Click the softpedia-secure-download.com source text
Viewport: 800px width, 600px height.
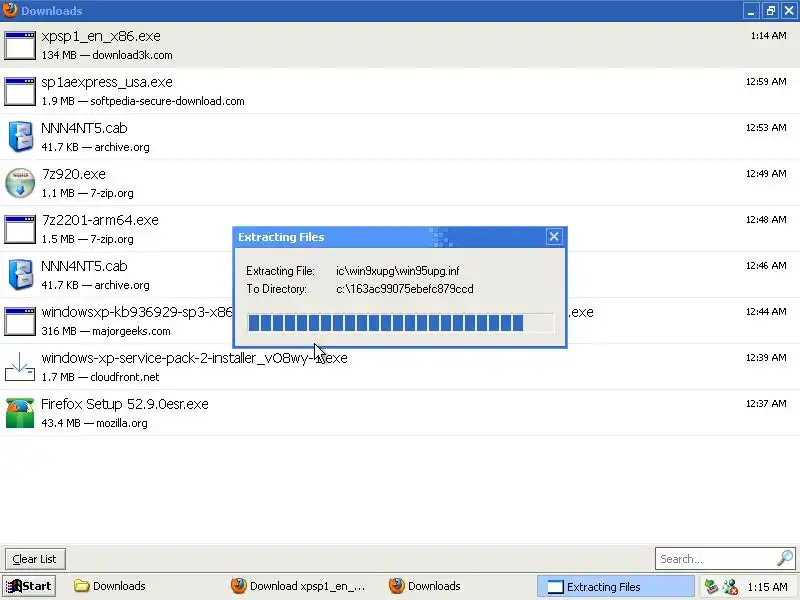point(167,101)
